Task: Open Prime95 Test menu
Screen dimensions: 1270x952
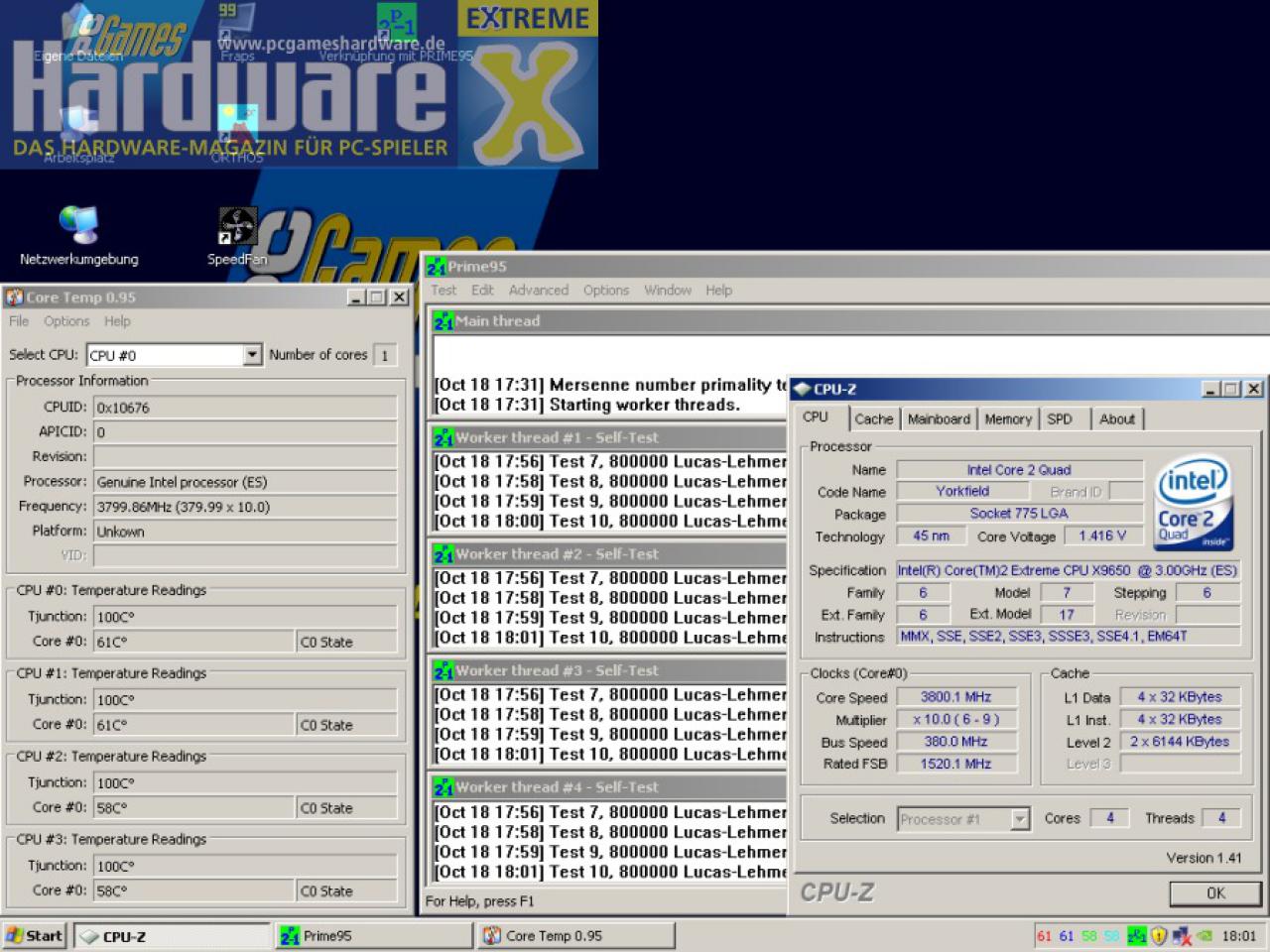Action: tap(444, 291)
